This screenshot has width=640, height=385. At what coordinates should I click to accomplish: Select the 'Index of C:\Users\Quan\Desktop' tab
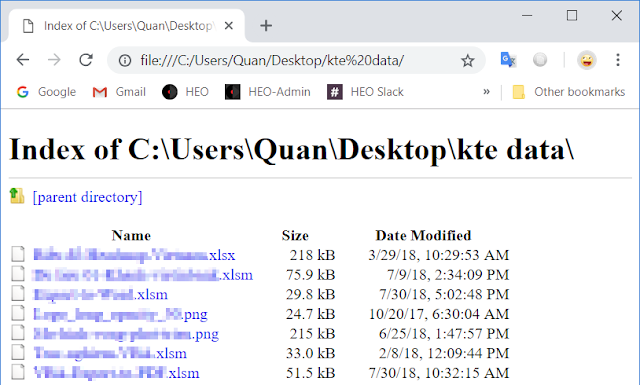pyautogui.click(x=127, y=26)
